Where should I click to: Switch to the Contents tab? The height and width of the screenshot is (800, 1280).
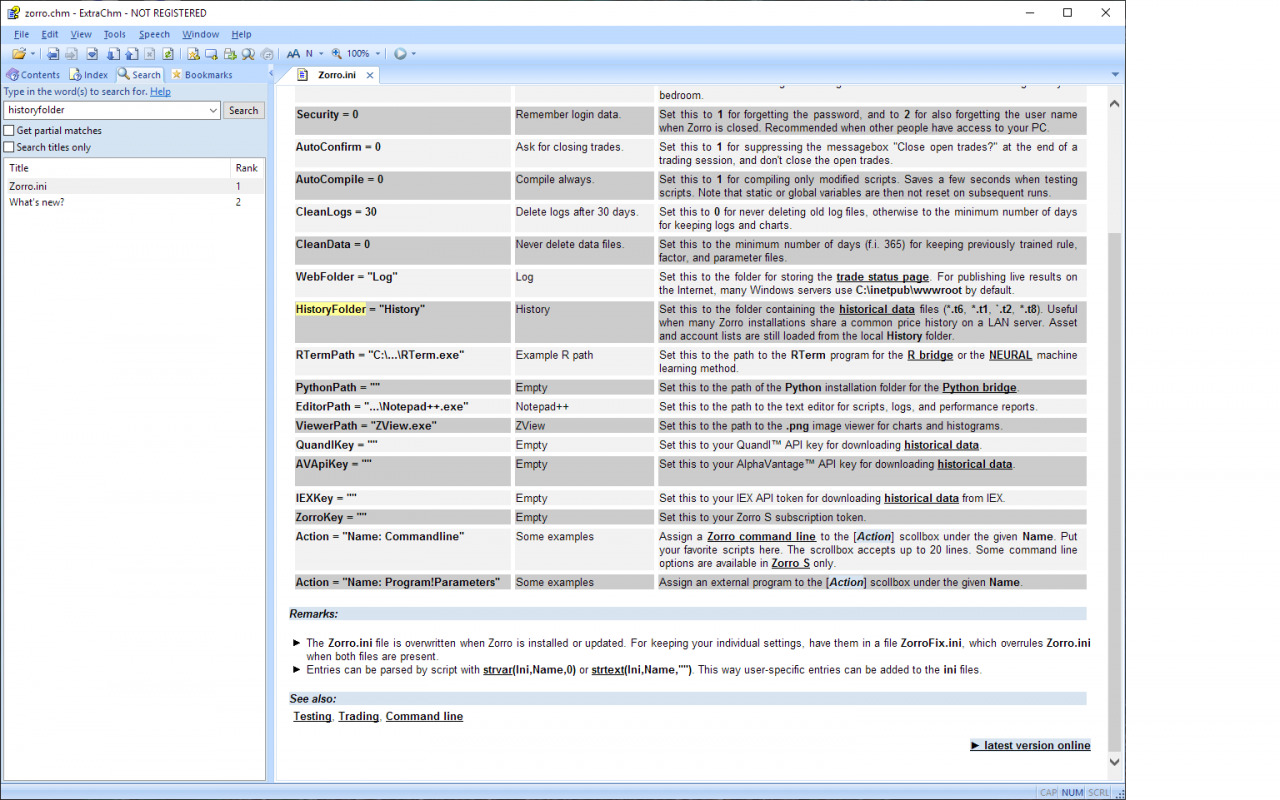click(34, 75)
